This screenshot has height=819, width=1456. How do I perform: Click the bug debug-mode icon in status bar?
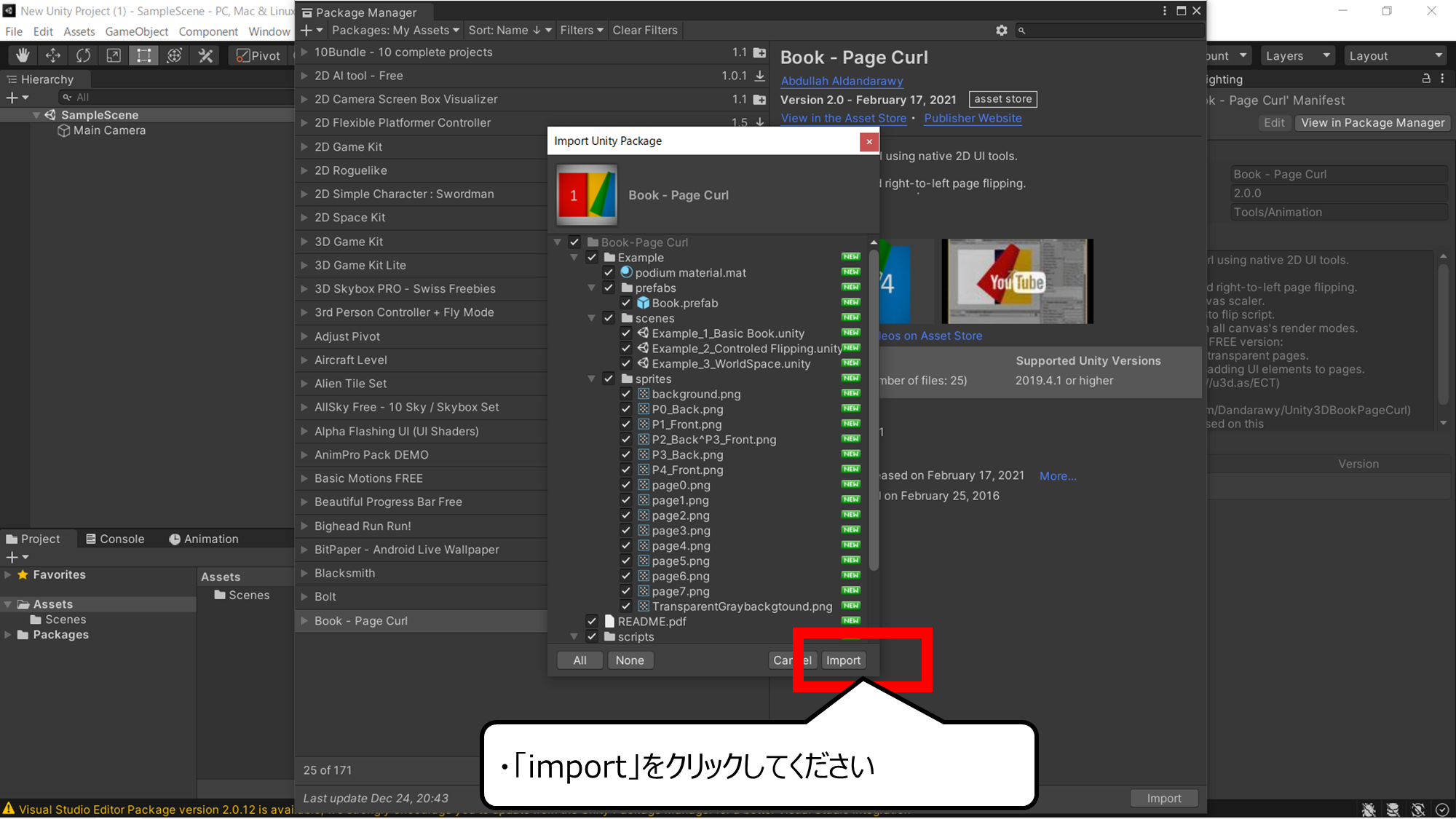click(x=1369, y=810)
